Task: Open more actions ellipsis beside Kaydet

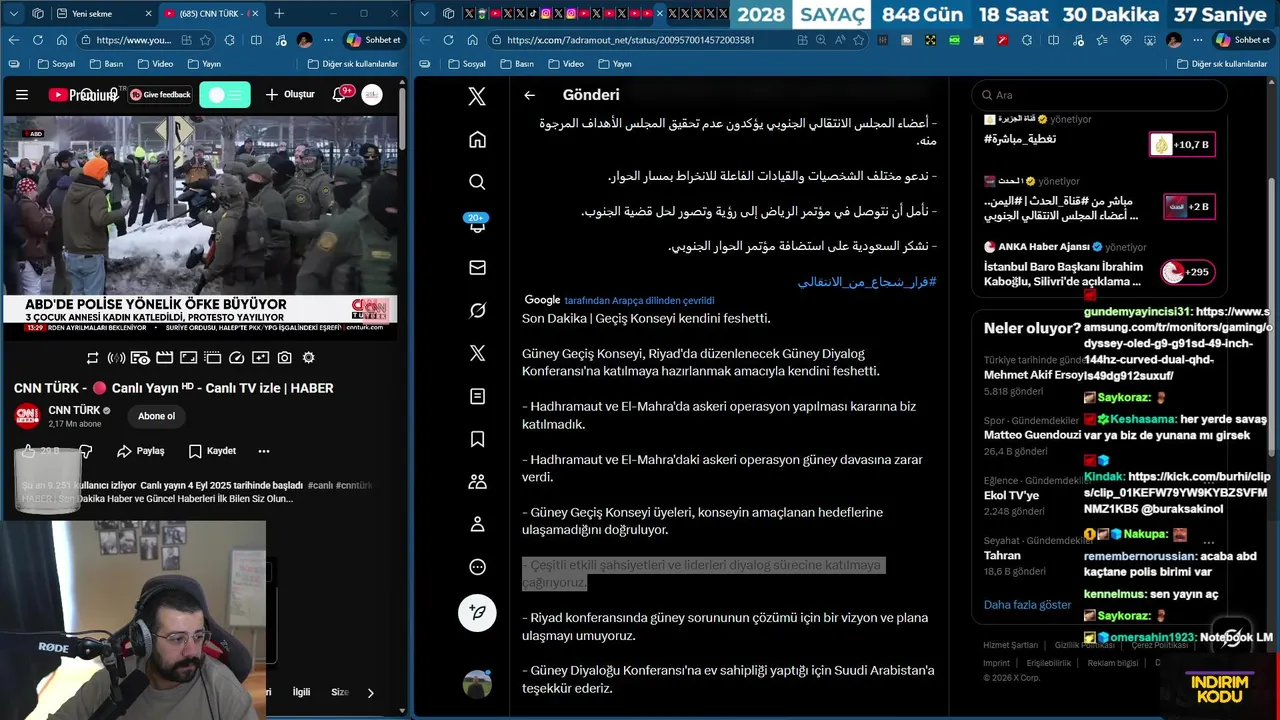Action: click(264, 451)
